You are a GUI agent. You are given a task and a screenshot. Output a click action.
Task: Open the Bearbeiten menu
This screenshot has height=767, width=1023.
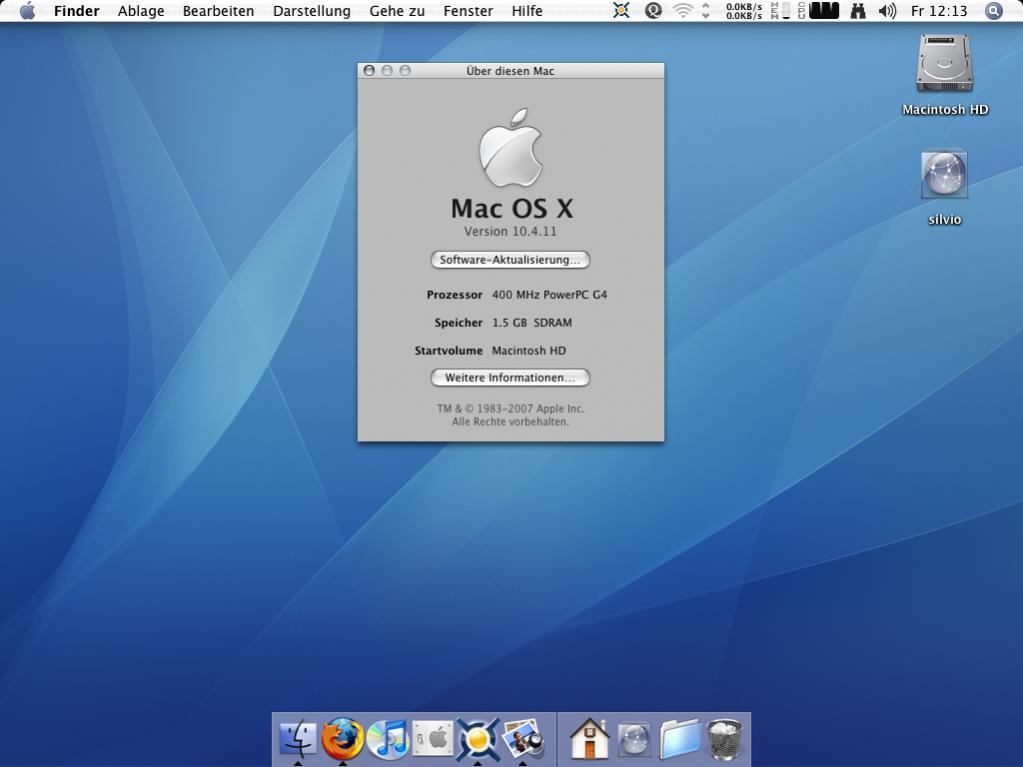point(219,10)
